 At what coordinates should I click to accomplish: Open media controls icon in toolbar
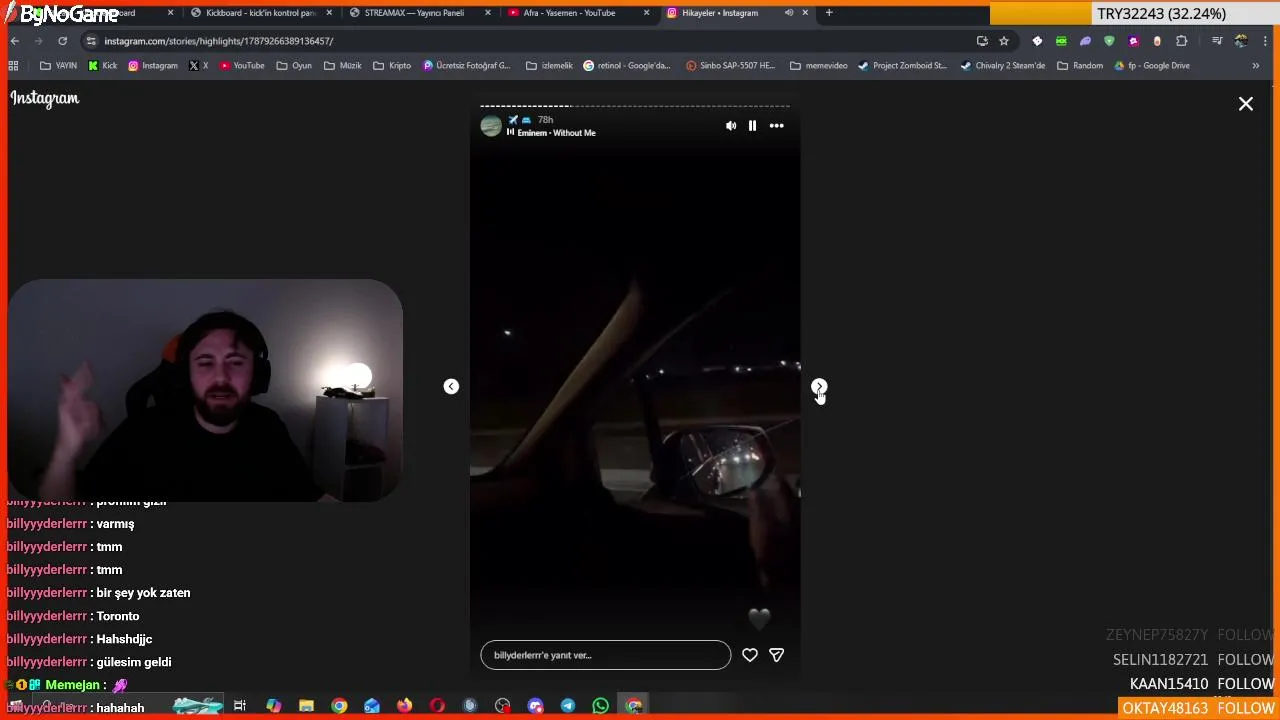click(x=1217, y=41)
